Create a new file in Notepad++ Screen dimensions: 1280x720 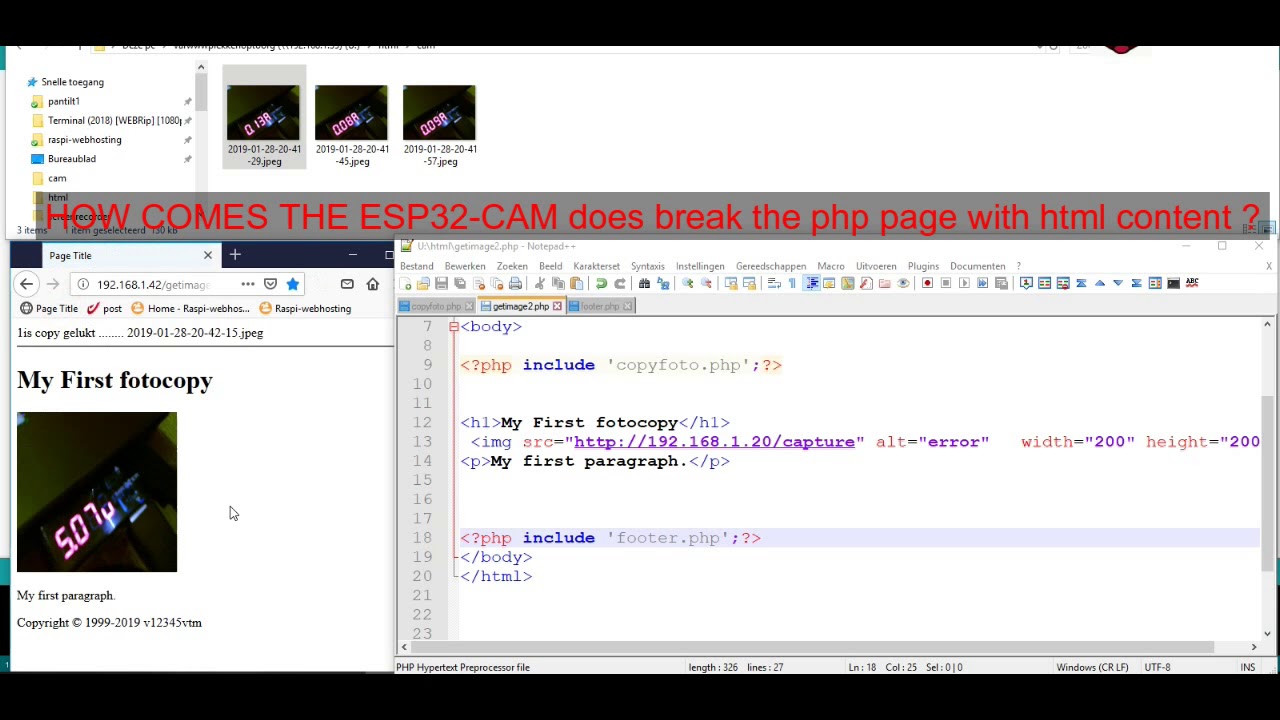(406, 284)
